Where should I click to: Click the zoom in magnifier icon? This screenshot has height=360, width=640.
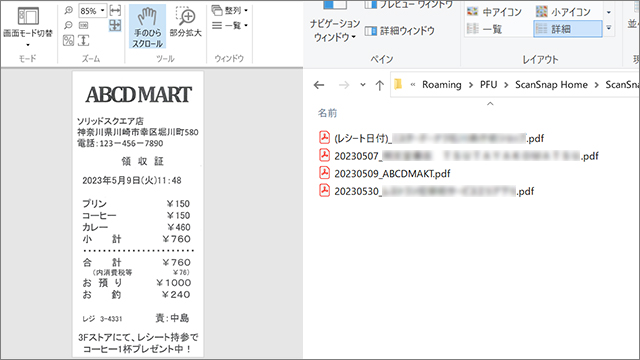(69, 11)
